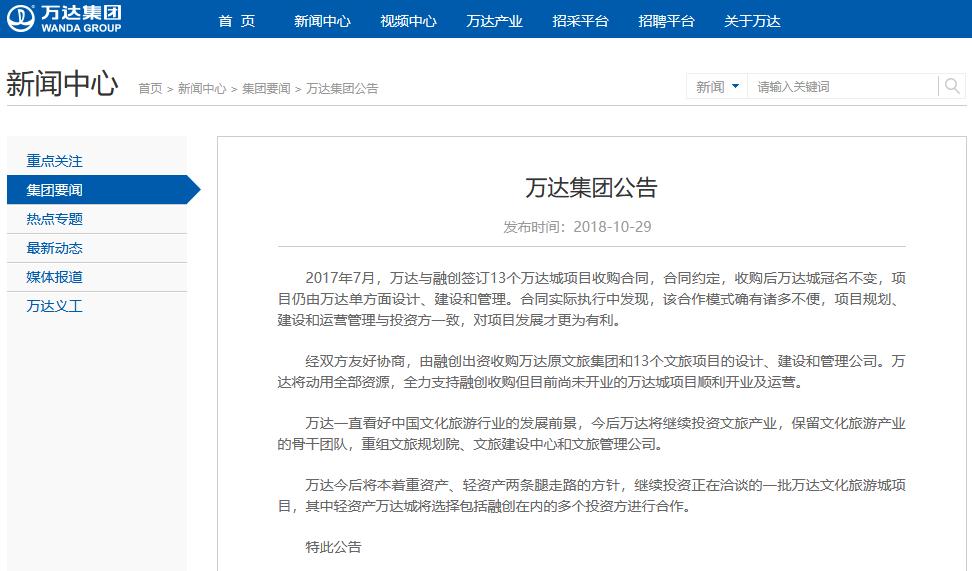
Task: Select 热点专题 in sidebar
Action: pyautogui.click(x=54, y=219)
